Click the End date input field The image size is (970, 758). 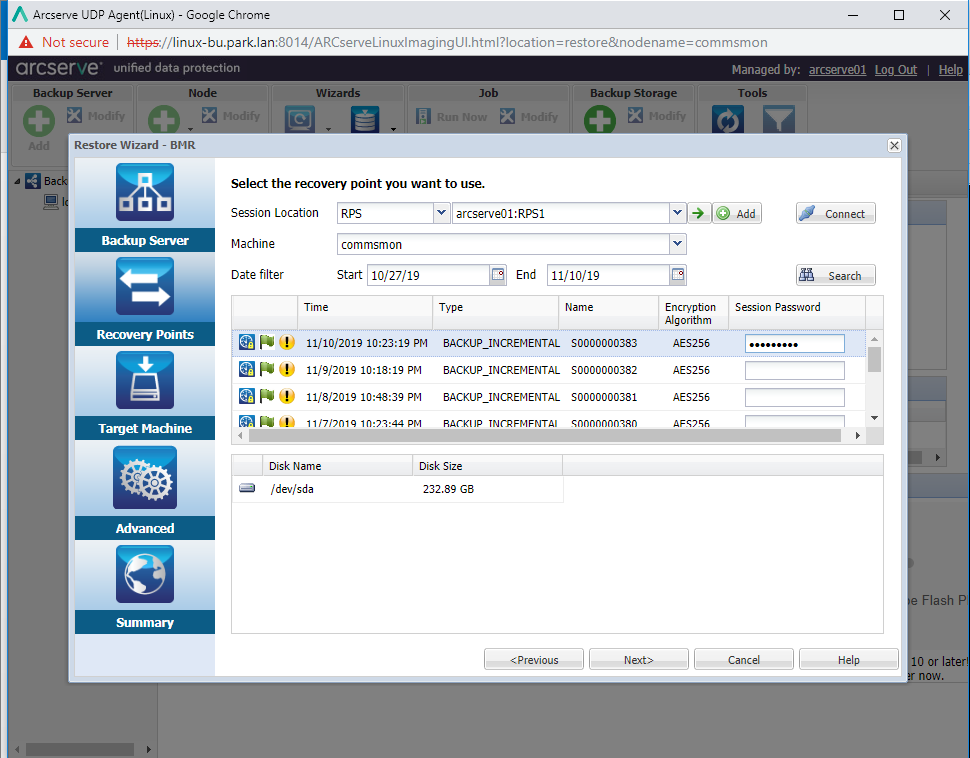609,275
